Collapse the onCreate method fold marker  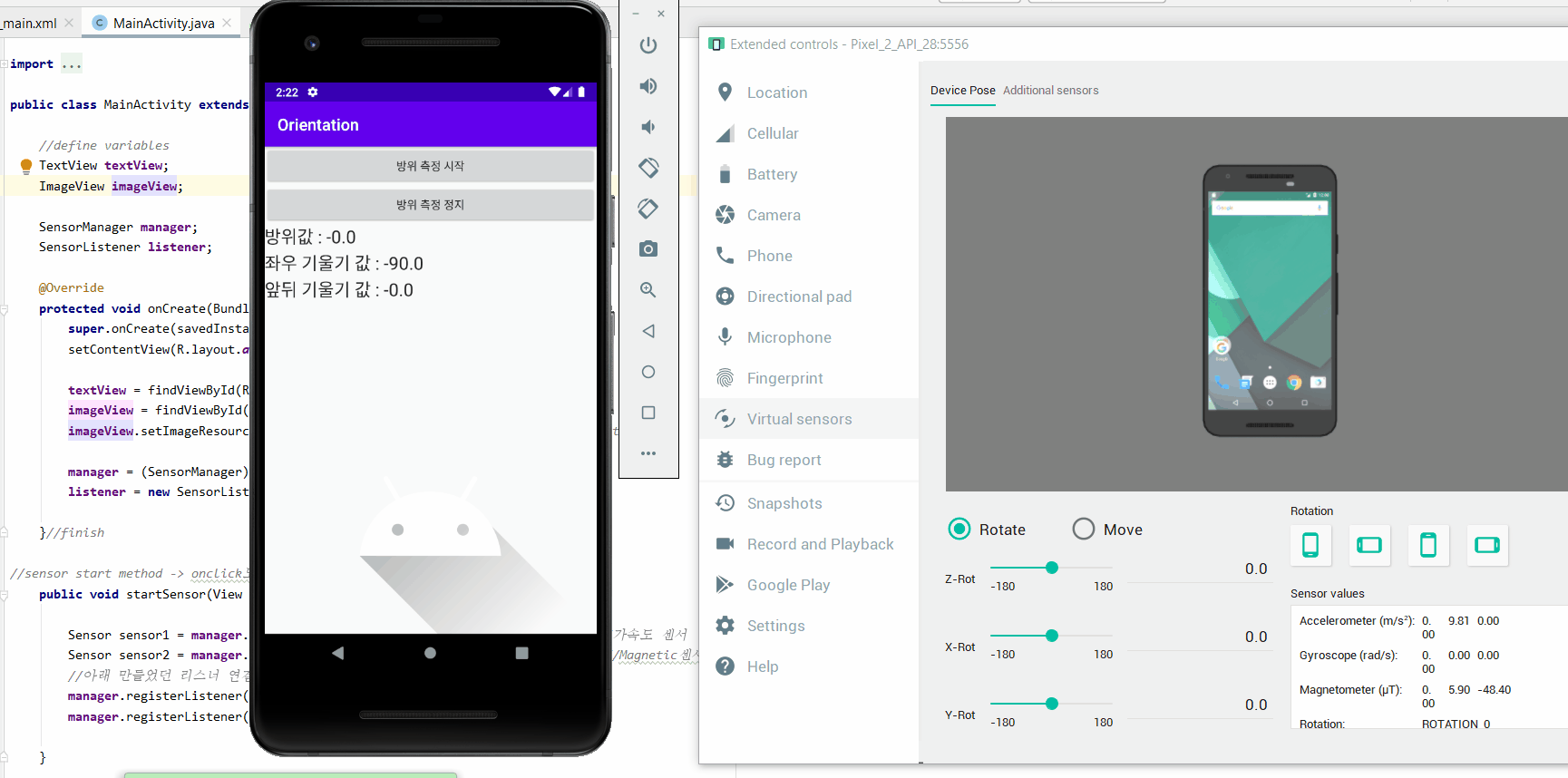5,309
